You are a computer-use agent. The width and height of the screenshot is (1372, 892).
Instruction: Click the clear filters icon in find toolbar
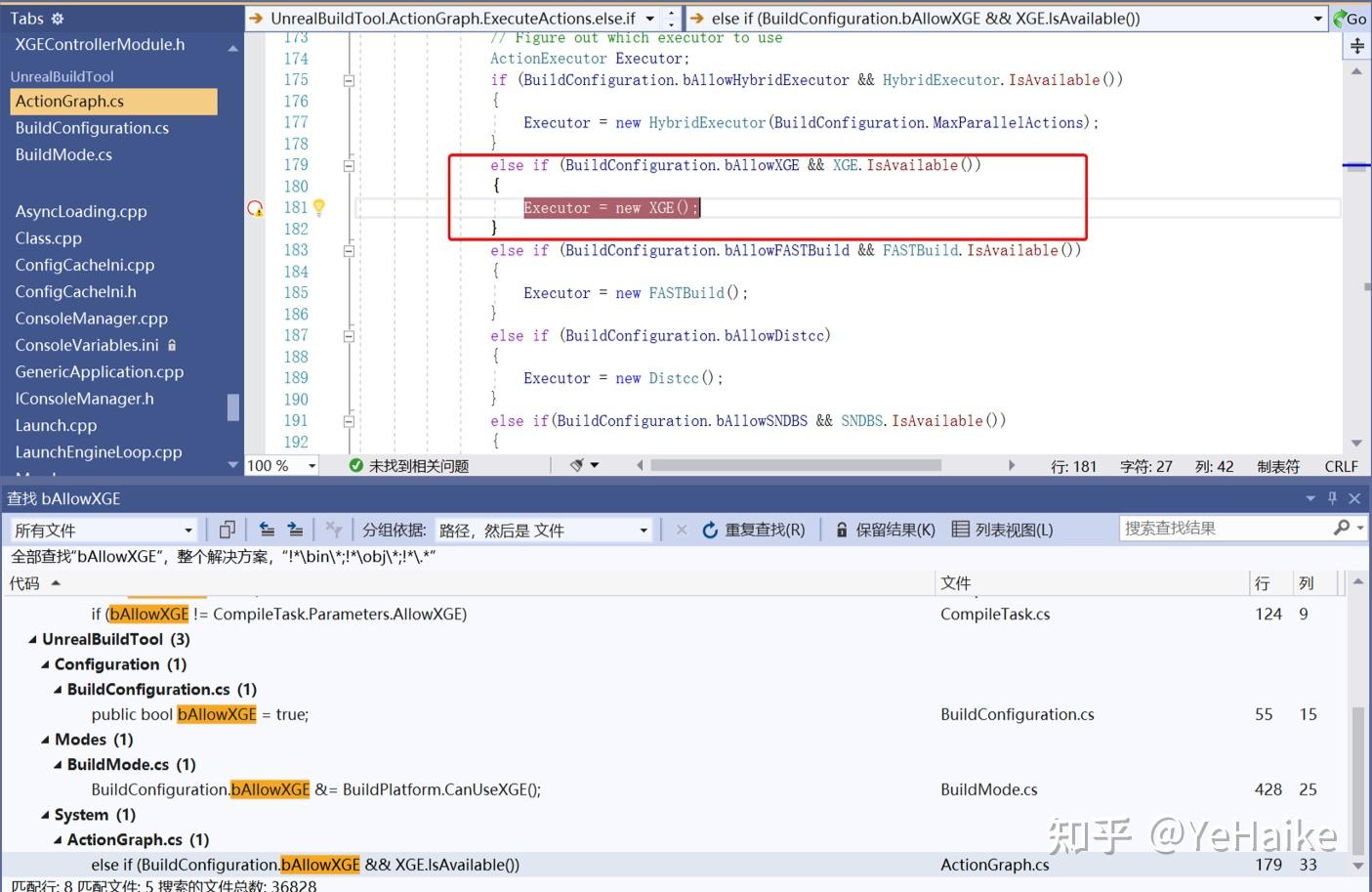[x=334, y=530]
